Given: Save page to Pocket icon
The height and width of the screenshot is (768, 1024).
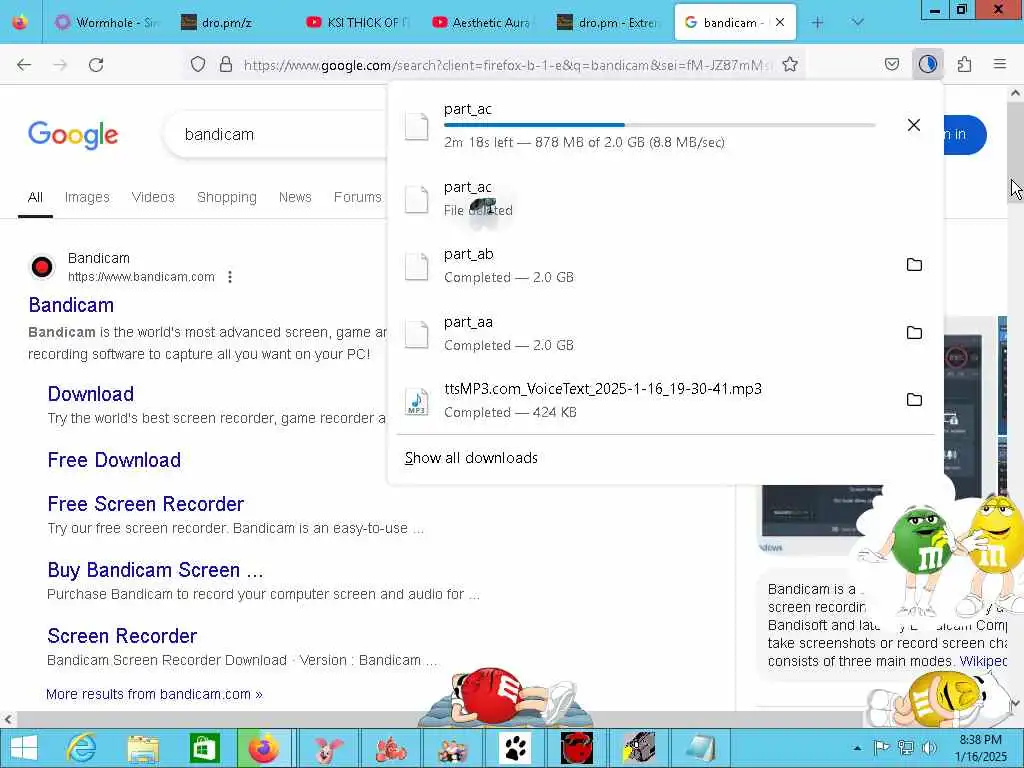Looking at the screenshot, I should pyautogui.click(x=891, y=64).
